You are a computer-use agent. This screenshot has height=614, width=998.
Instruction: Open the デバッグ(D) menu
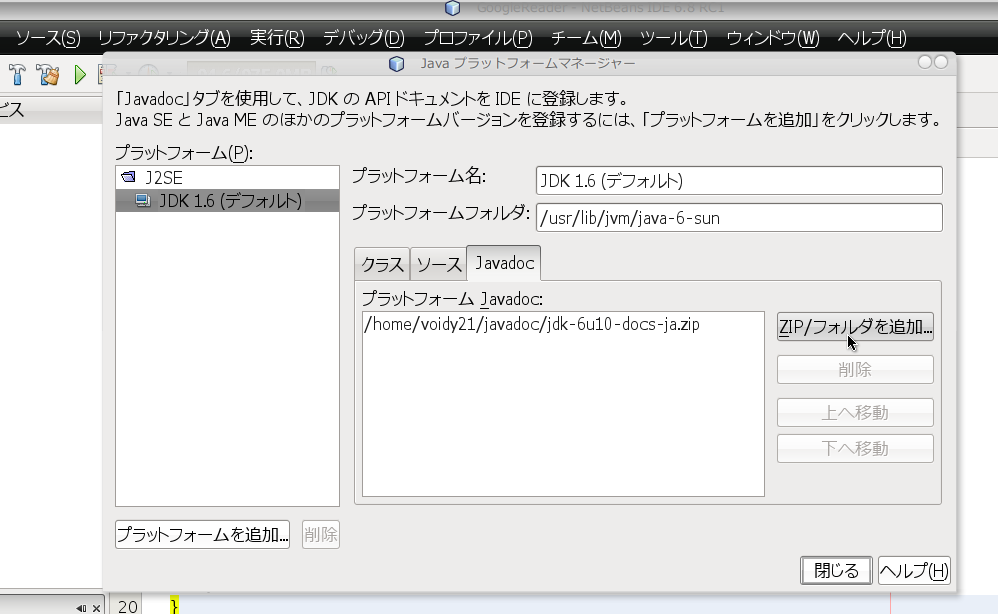(x=363, y=38)
